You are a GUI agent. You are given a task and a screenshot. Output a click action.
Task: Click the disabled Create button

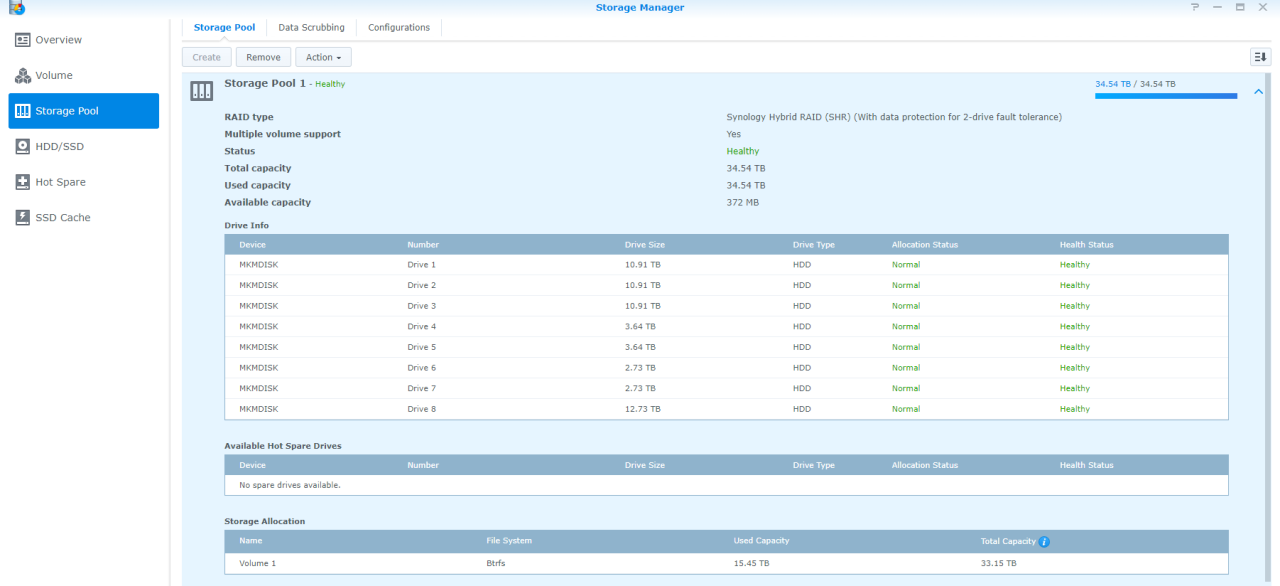(206, 57)
